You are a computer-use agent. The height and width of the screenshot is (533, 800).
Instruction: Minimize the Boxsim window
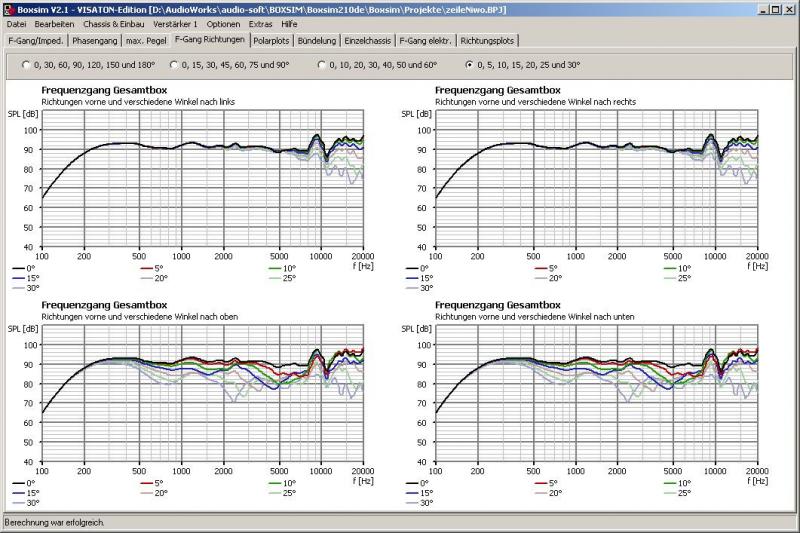click(x=763, y=9)
